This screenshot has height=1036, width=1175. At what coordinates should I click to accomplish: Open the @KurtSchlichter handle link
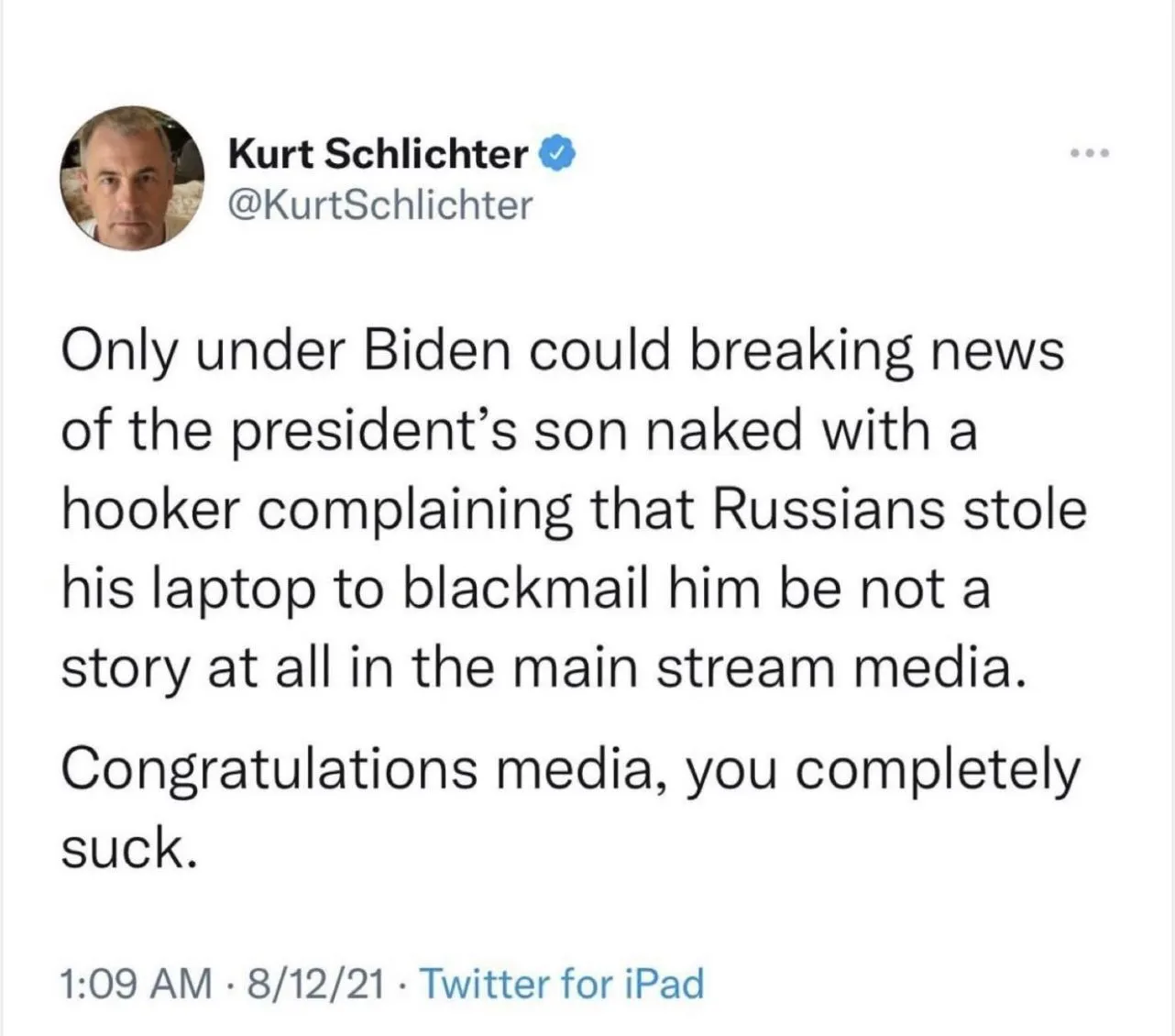[x=379, y=204]
